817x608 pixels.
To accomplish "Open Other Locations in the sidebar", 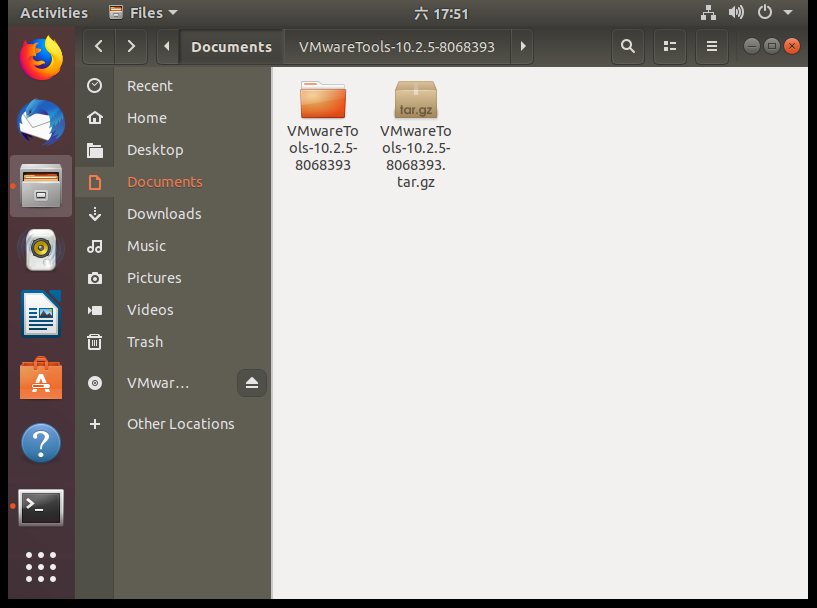I will [x=181, y=424].
